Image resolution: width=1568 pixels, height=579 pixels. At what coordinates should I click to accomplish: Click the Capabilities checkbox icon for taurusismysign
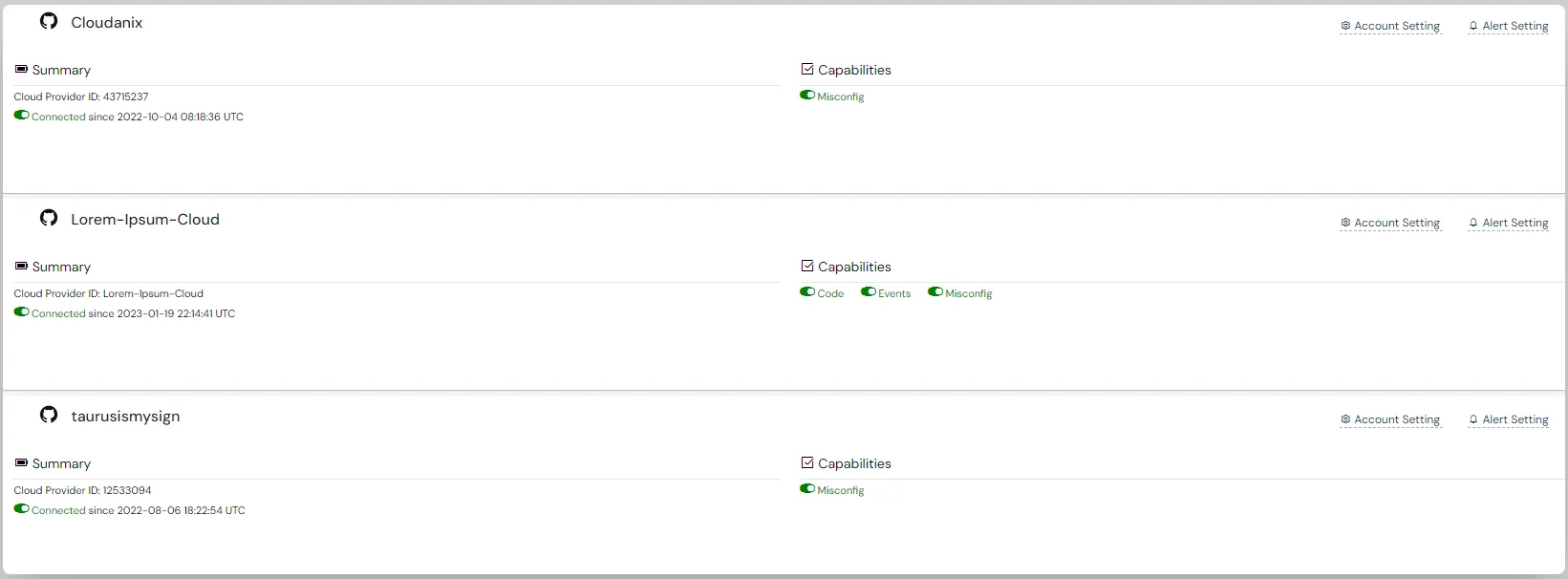coord(807,463)
